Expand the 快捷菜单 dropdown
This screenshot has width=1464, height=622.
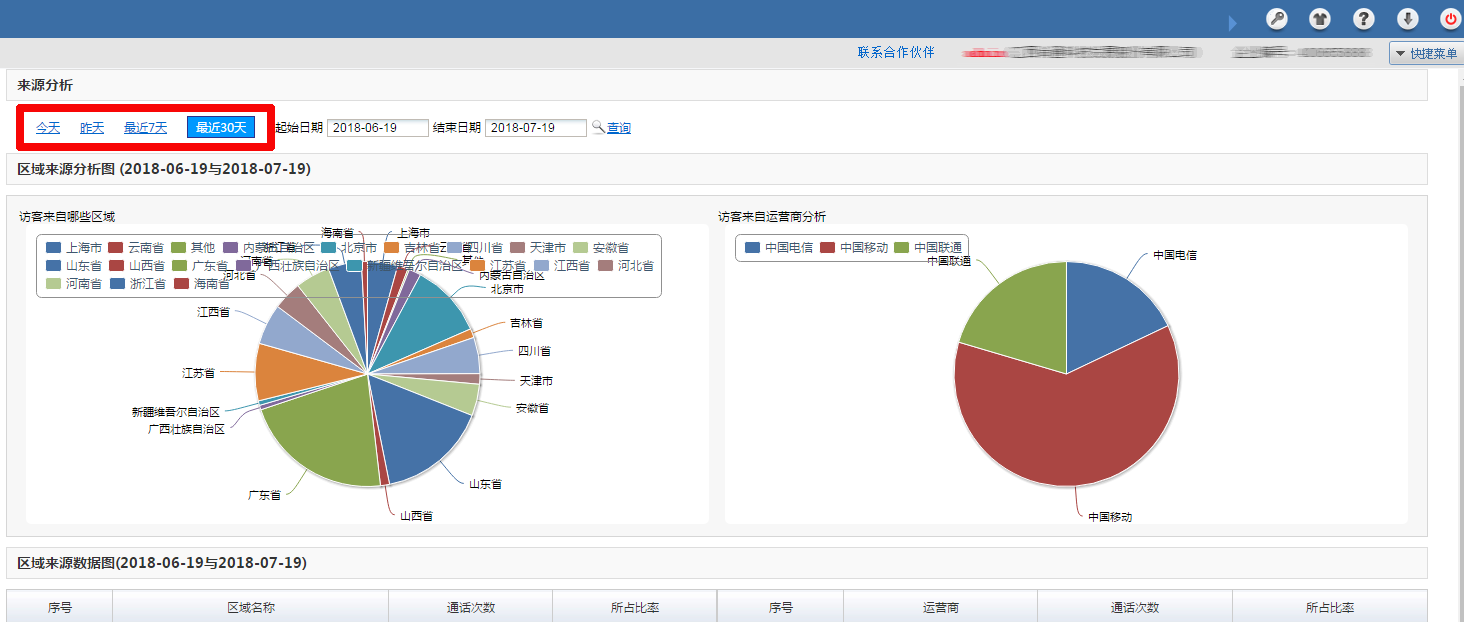(x=1424, y=53)
